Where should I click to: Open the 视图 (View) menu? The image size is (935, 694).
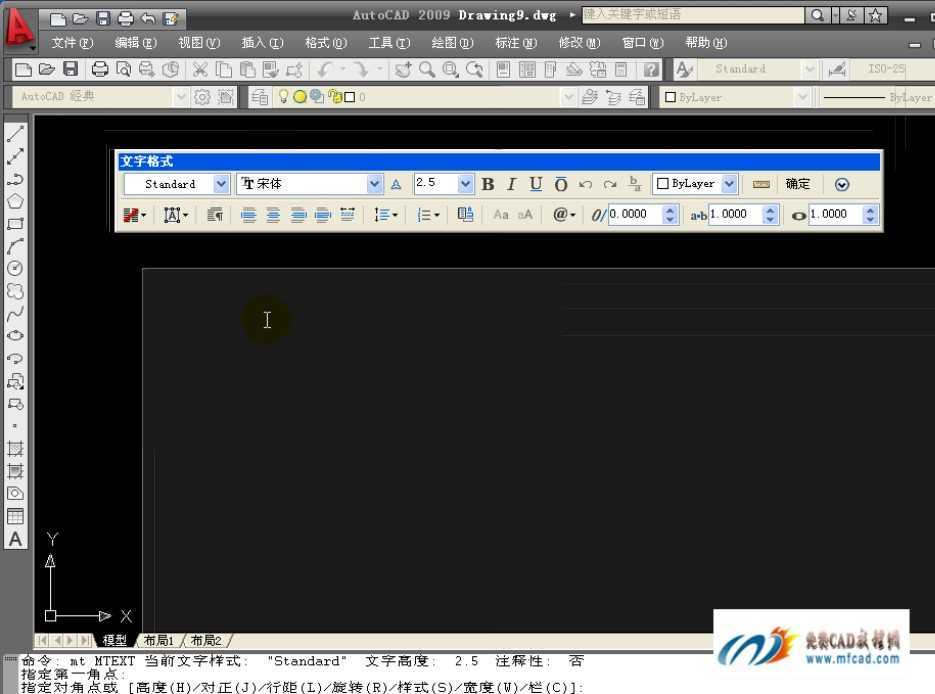[199, 43]
